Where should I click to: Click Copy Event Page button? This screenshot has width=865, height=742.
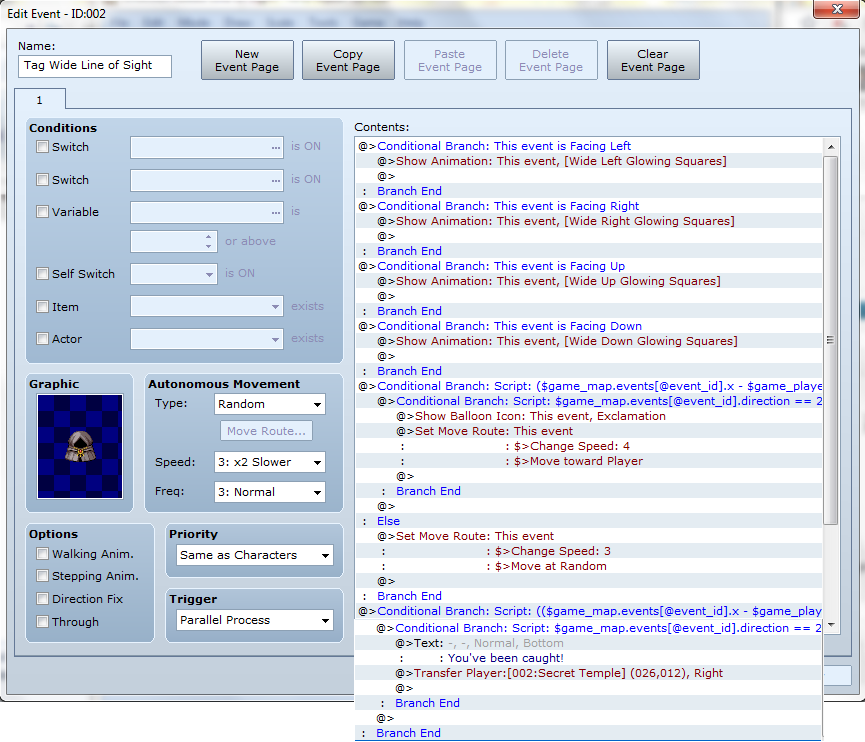click(x=348, y=60)
